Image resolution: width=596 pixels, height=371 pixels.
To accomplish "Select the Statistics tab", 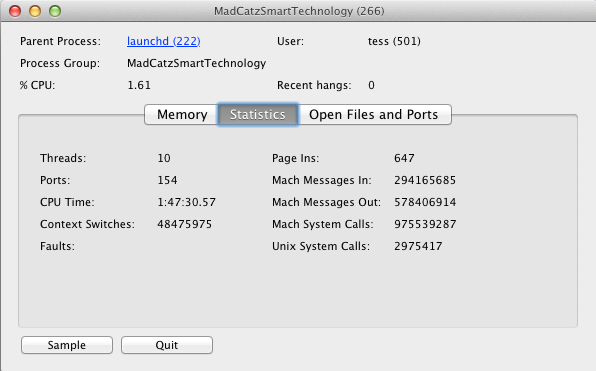I will tap(258, 114).
